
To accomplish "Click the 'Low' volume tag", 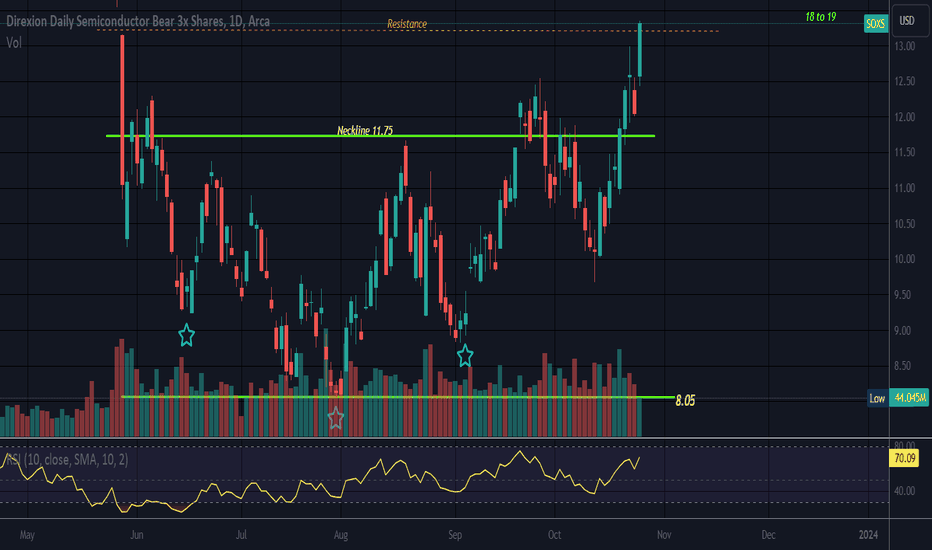I will 877,398.
